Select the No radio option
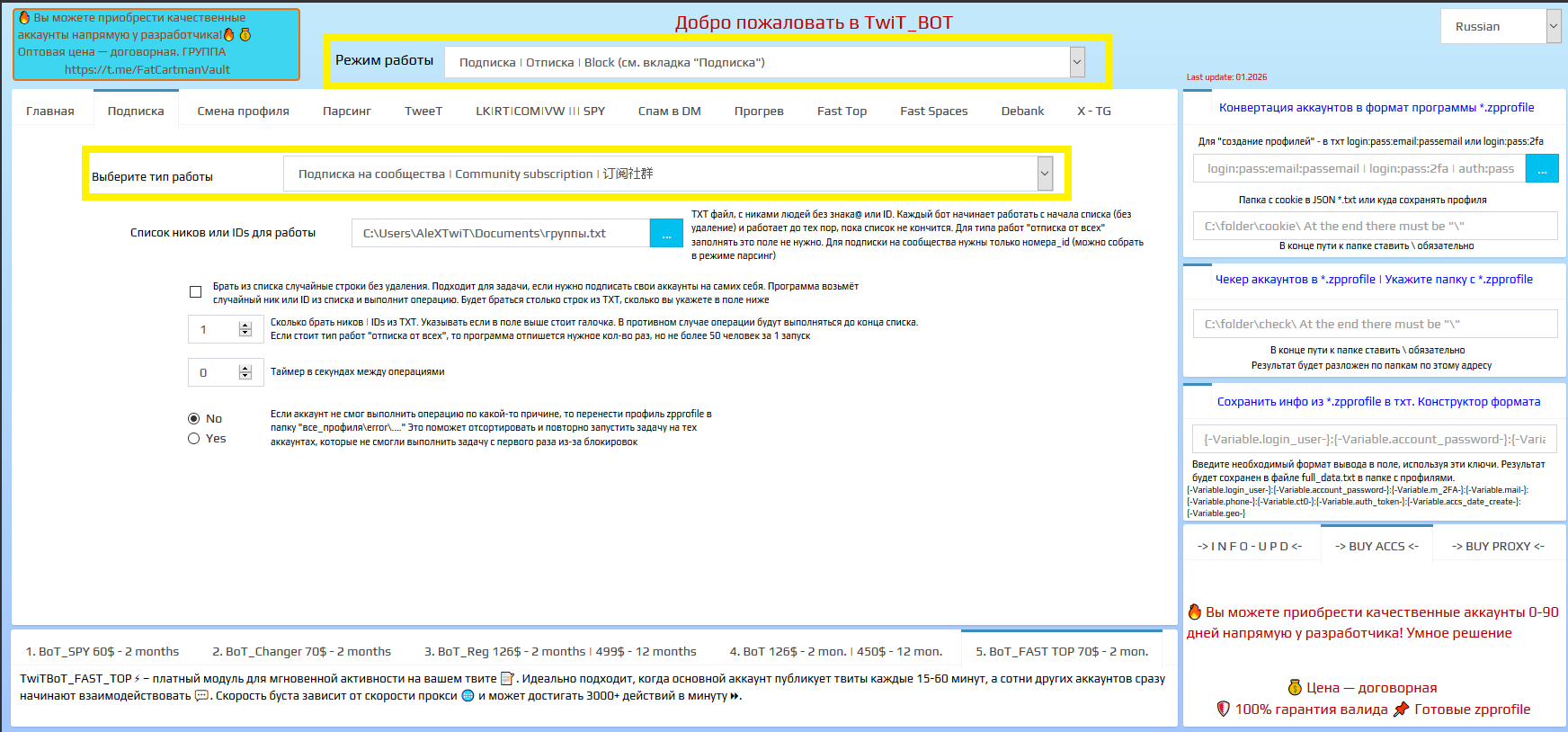The width and height of the screenshot is (1568, 732). pyautogui.click(x=193, y=418)
